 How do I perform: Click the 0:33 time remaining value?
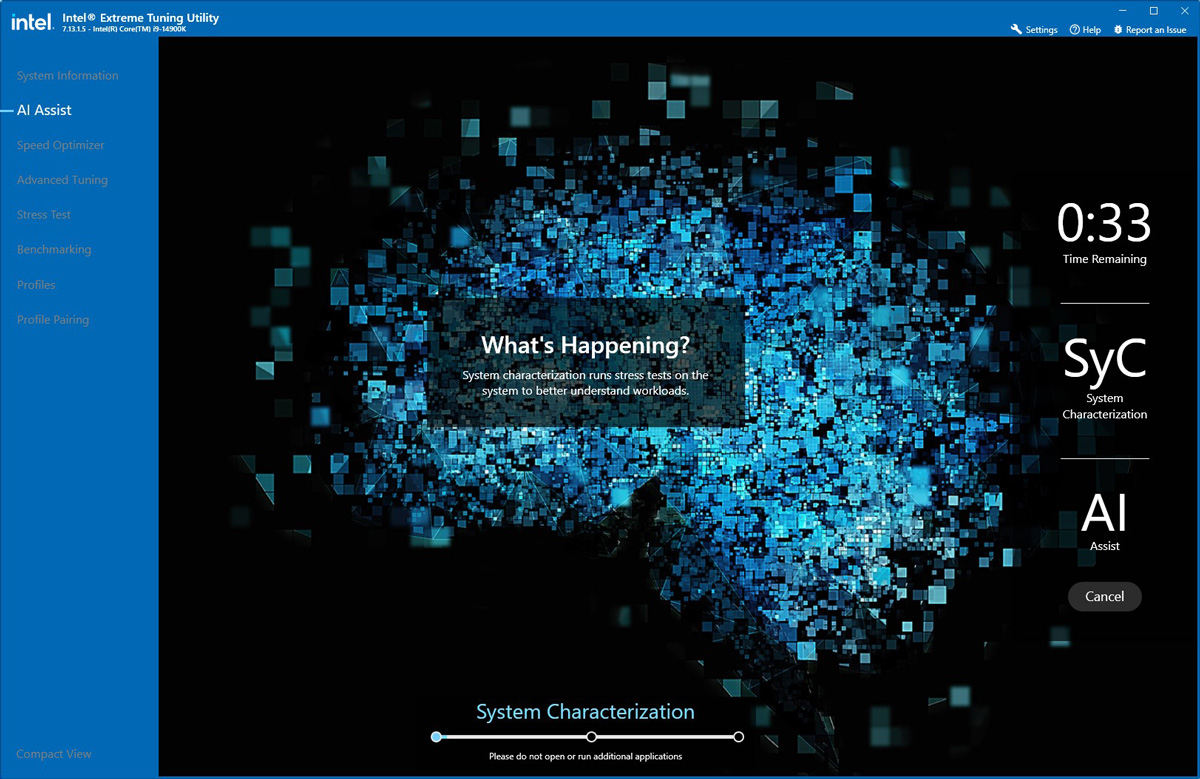[1104, 223]
